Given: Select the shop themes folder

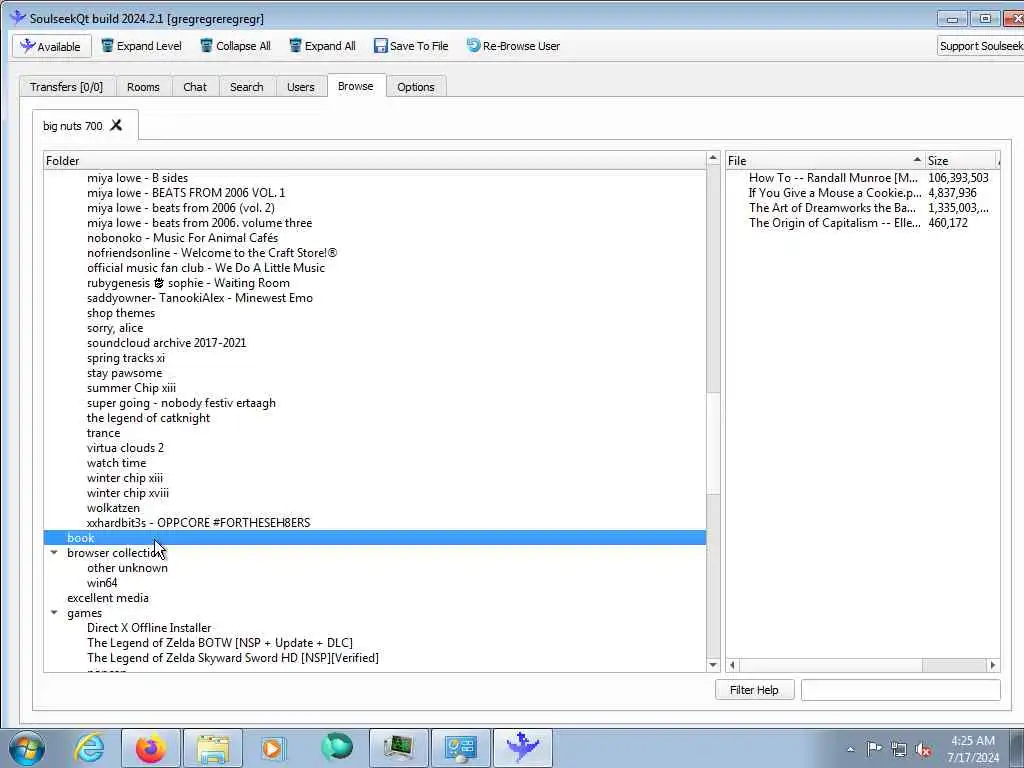Looking at the screenshot, I should pyautogui.click(x=121, y=312).
